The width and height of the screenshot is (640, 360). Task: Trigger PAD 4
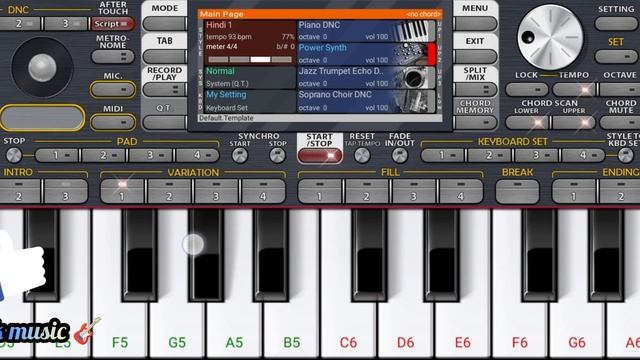[x=198, y=155]
